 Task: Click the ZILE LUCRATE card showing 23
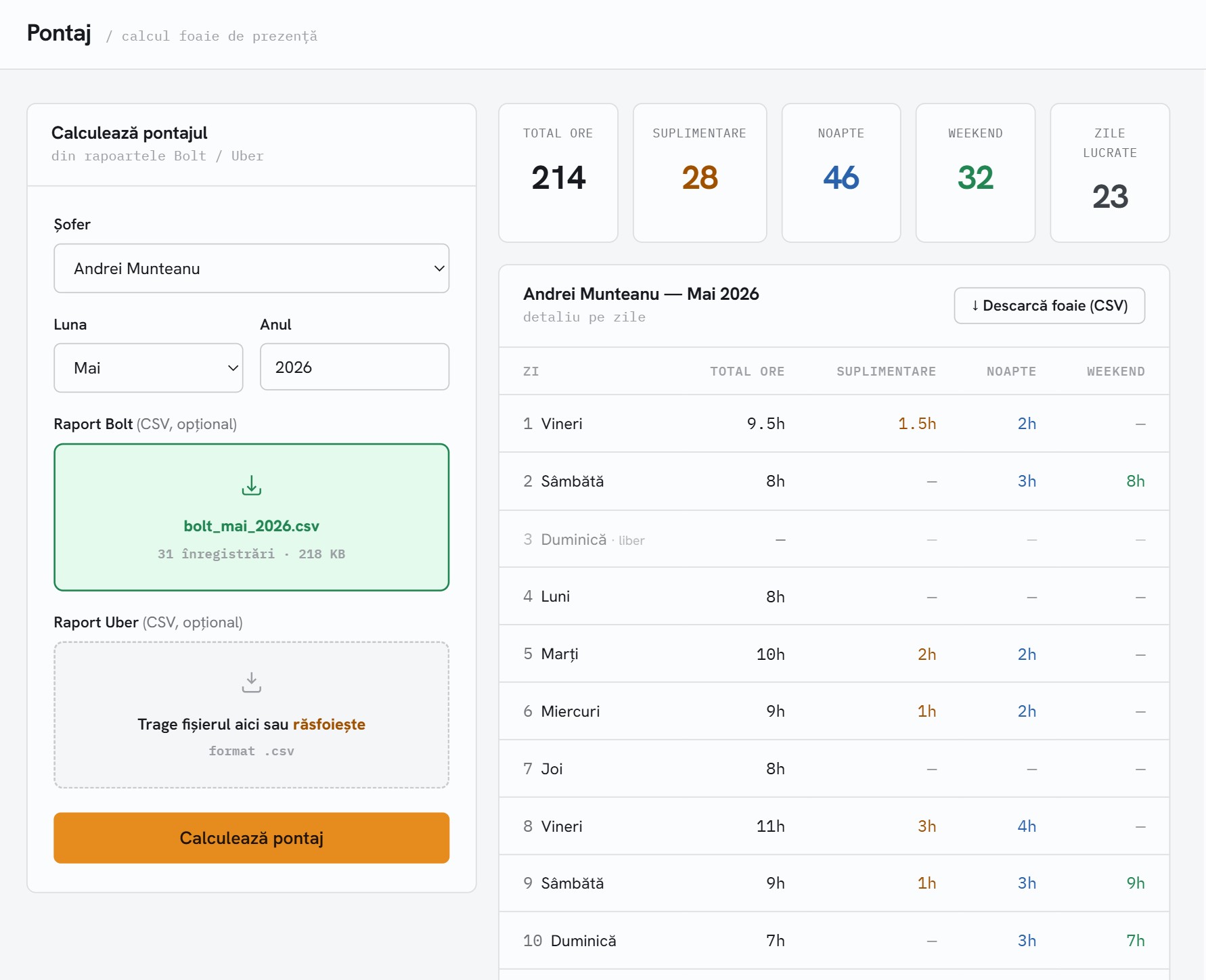click(1110, 173)
